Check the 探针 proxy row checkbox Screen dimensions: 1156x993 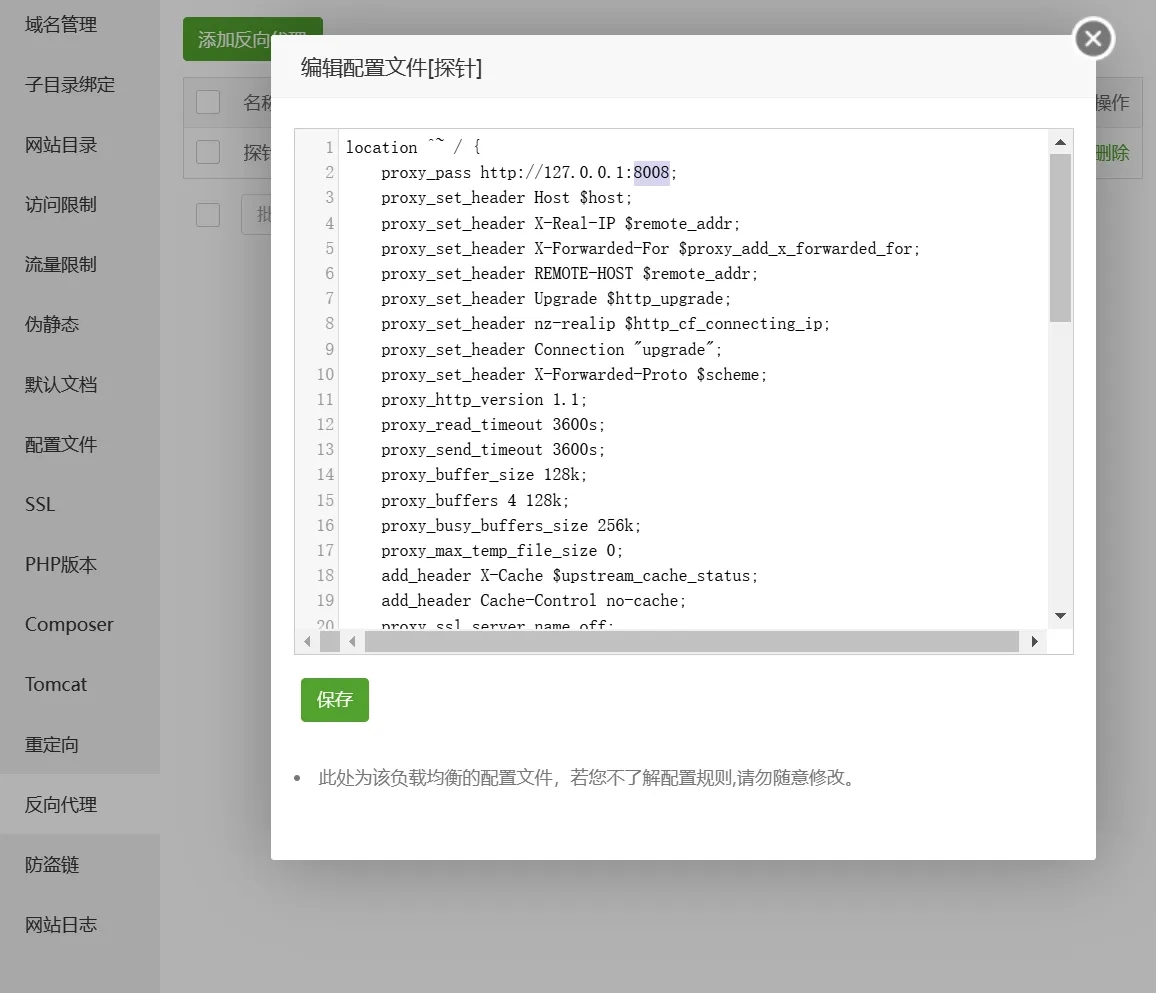tap(208, 152)
